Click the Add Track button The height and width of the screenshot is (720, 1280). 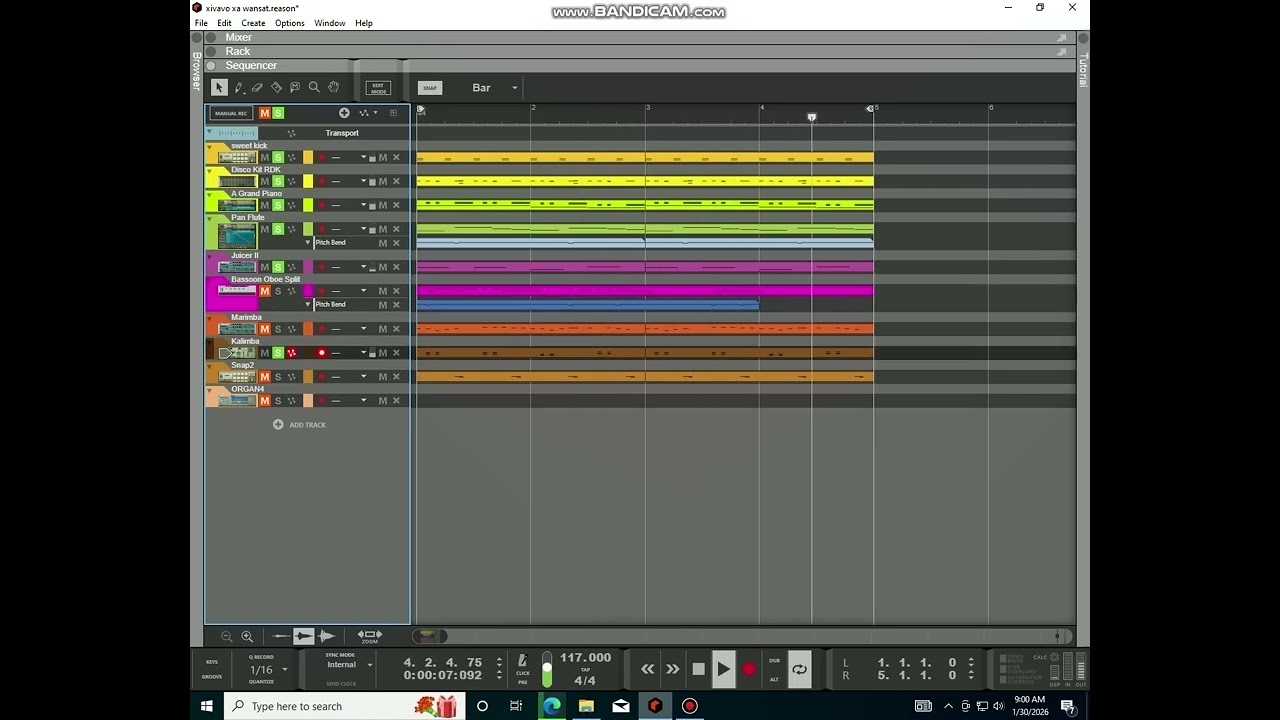point(299,425)
